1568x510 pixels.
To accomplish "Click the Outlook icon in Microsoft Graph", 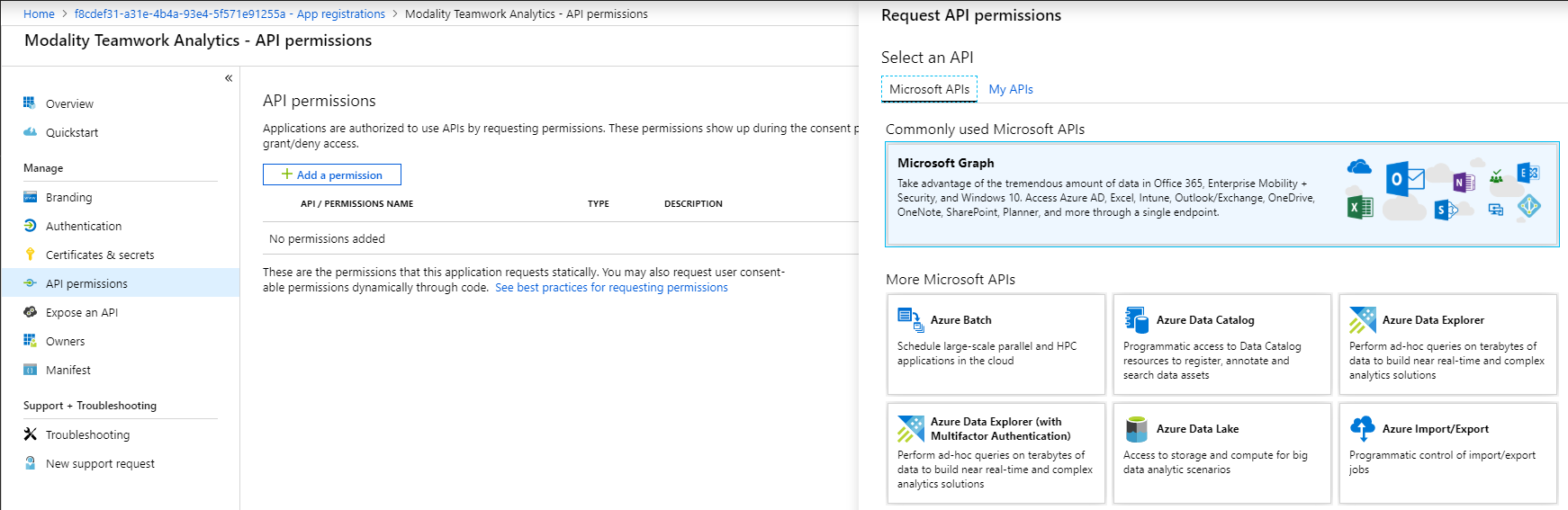I will [x=1404, y=179].
